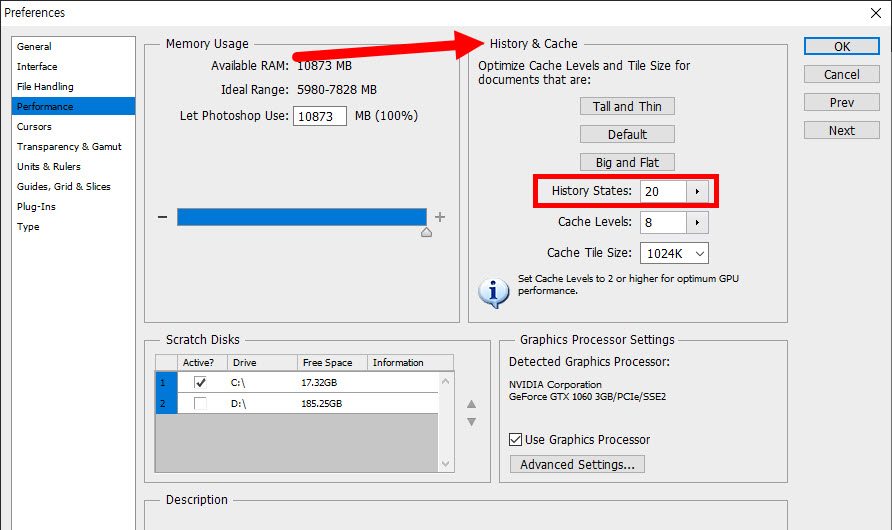Click the blue memory usage slider bar
This screenshot has width=892, height=530.
[302, 217]
